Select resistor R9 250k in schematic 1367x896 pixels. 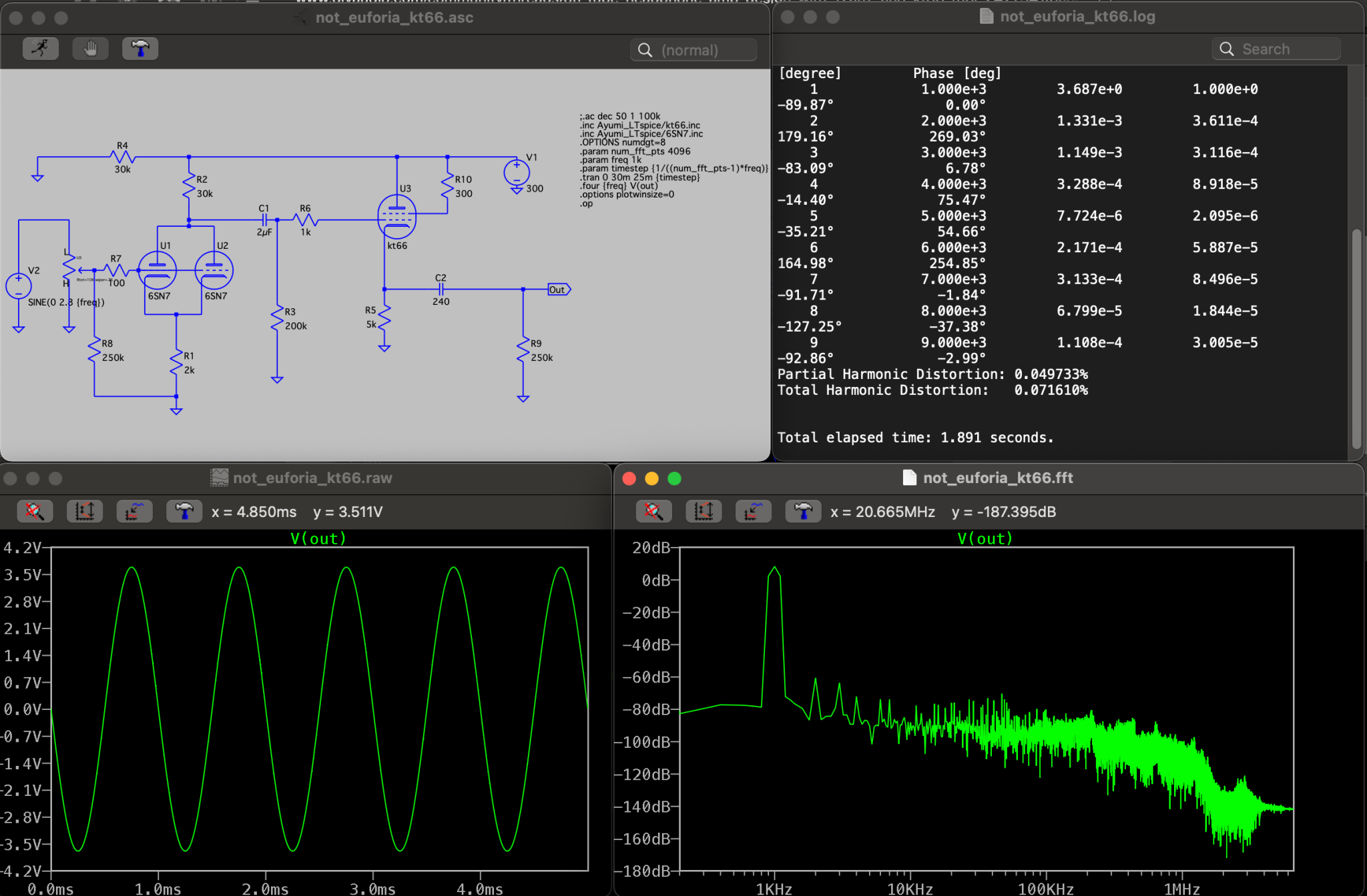coord(523,350)
